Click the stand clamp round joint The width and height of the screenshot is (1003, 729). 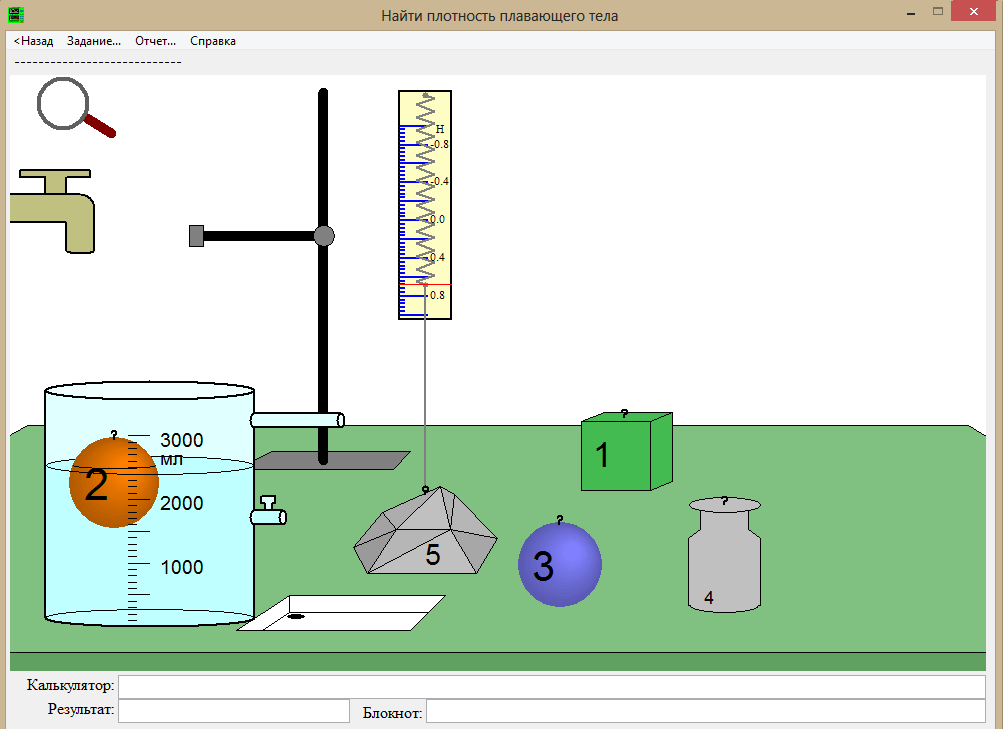(x=323, y=236)
